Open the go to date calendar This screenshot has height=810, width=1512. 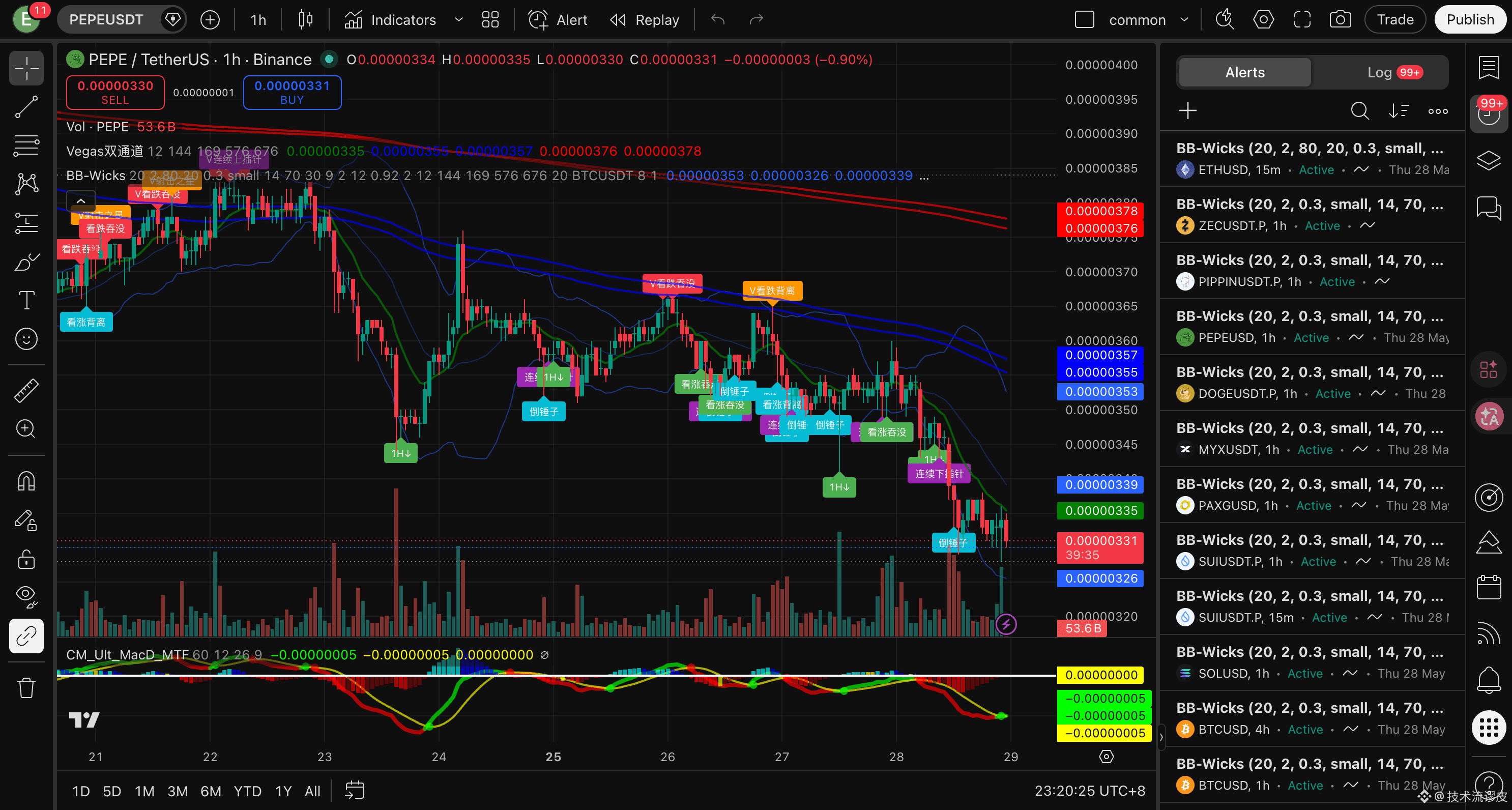pyautogui.click(x=355, y=791)
